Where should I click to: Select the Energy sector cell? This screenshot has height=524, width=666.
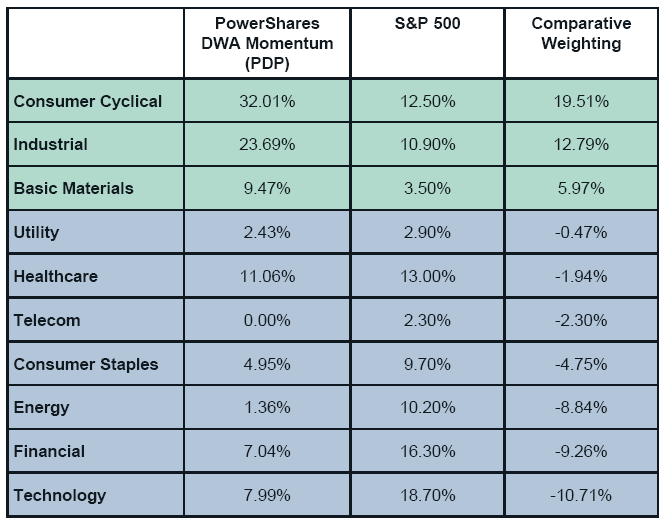tap(42, 408)
